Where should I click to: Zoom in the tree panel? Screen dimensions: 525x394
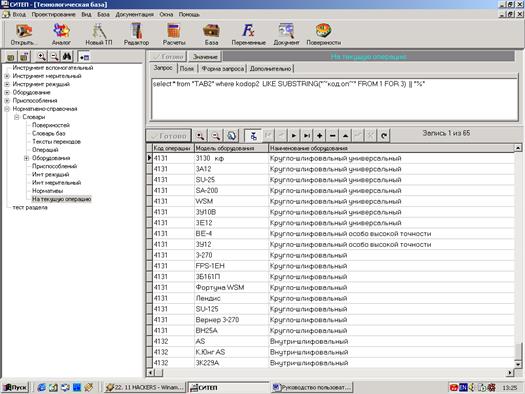41,57
